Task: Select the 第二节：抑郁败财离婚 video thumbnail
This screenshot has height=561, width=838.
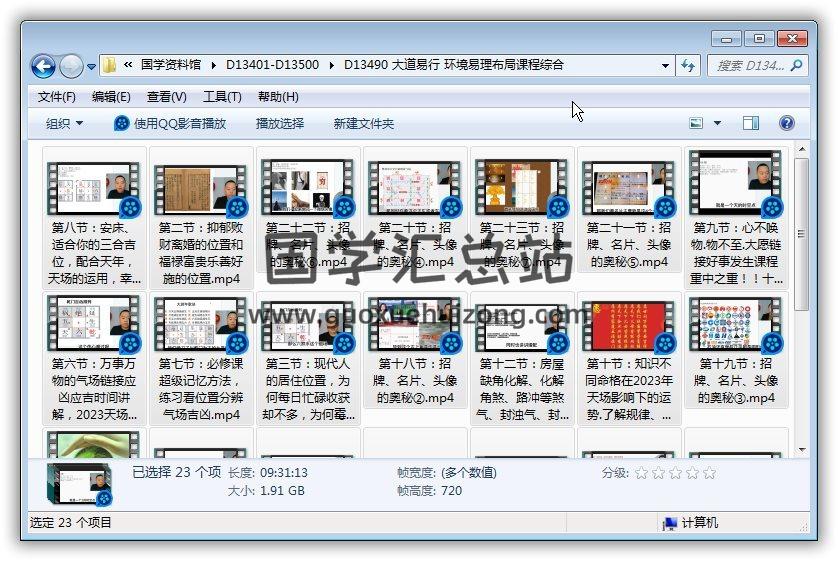Action: (x=201, y=190)
